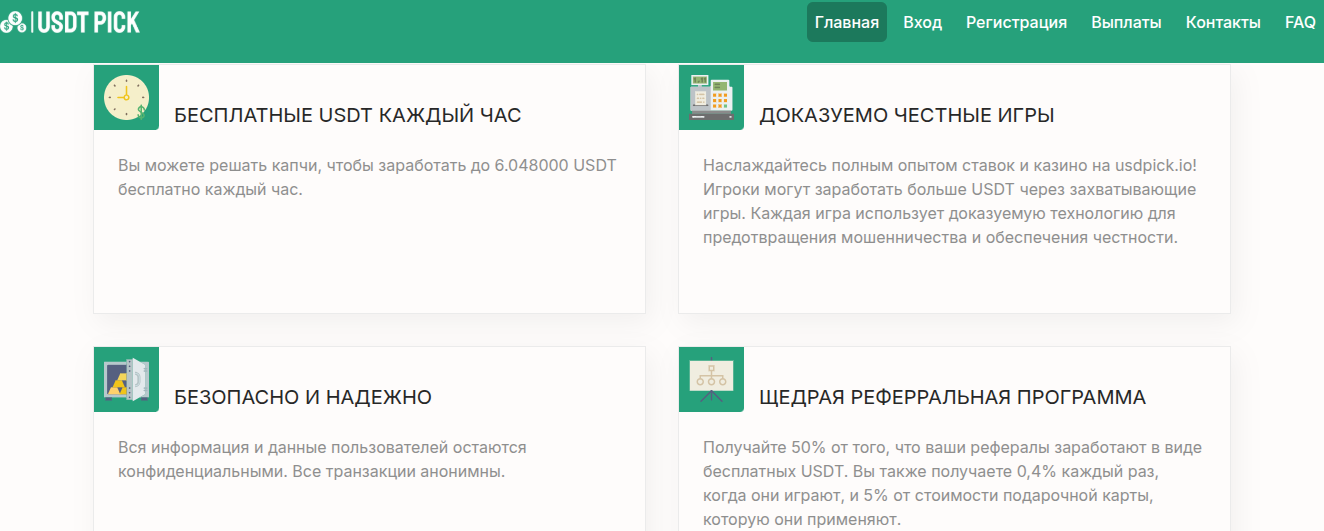
Task: Click the referral chart presentation icon
Action: 711,379
